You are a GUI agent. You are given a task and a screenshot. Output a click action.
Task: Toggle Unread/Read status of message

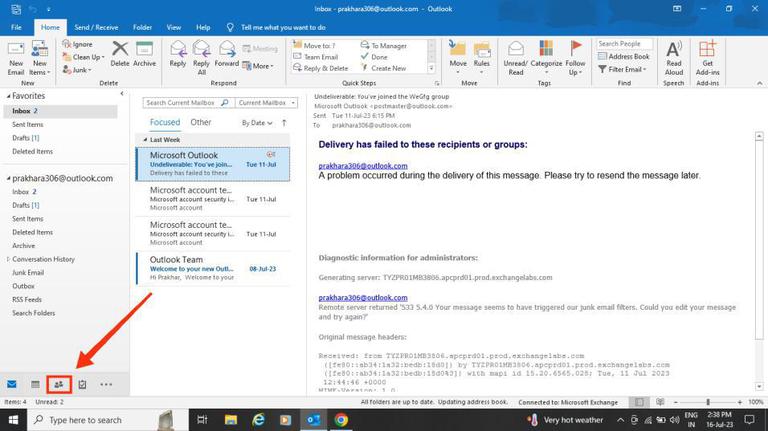(516, 58)
